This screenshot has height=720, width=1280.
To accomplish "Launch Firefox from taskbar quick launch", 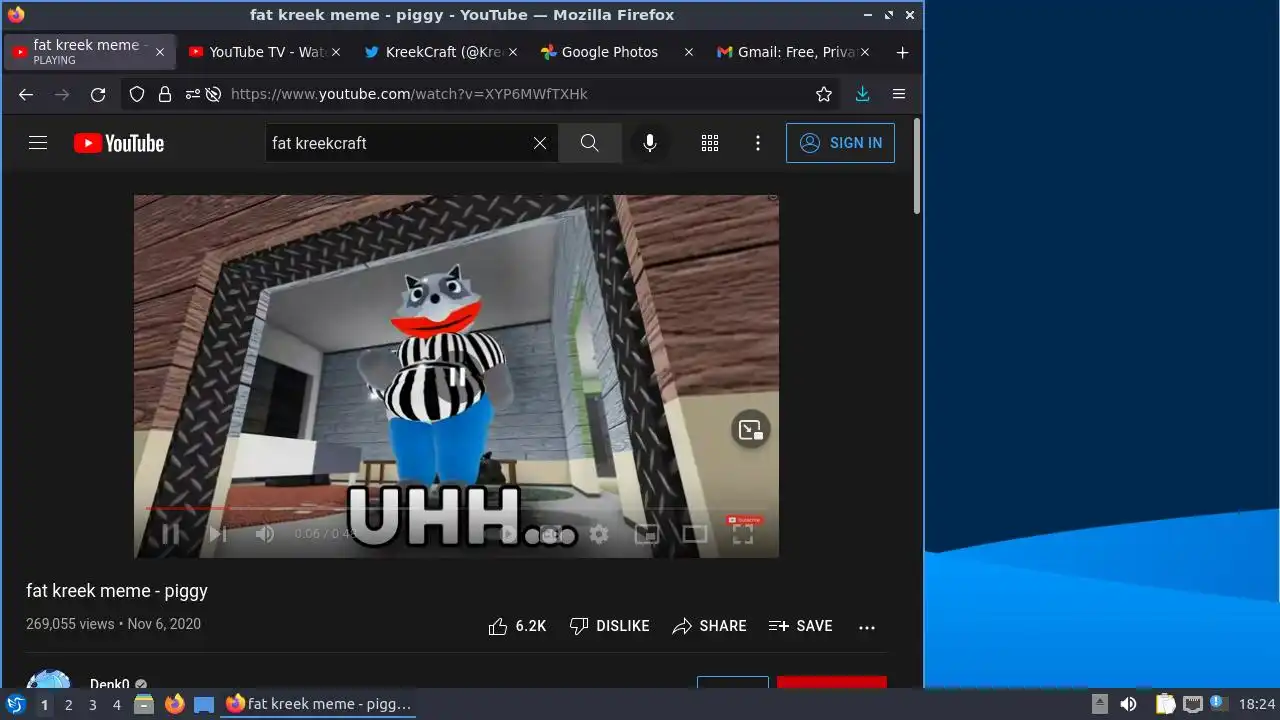I will pos(175,704).
